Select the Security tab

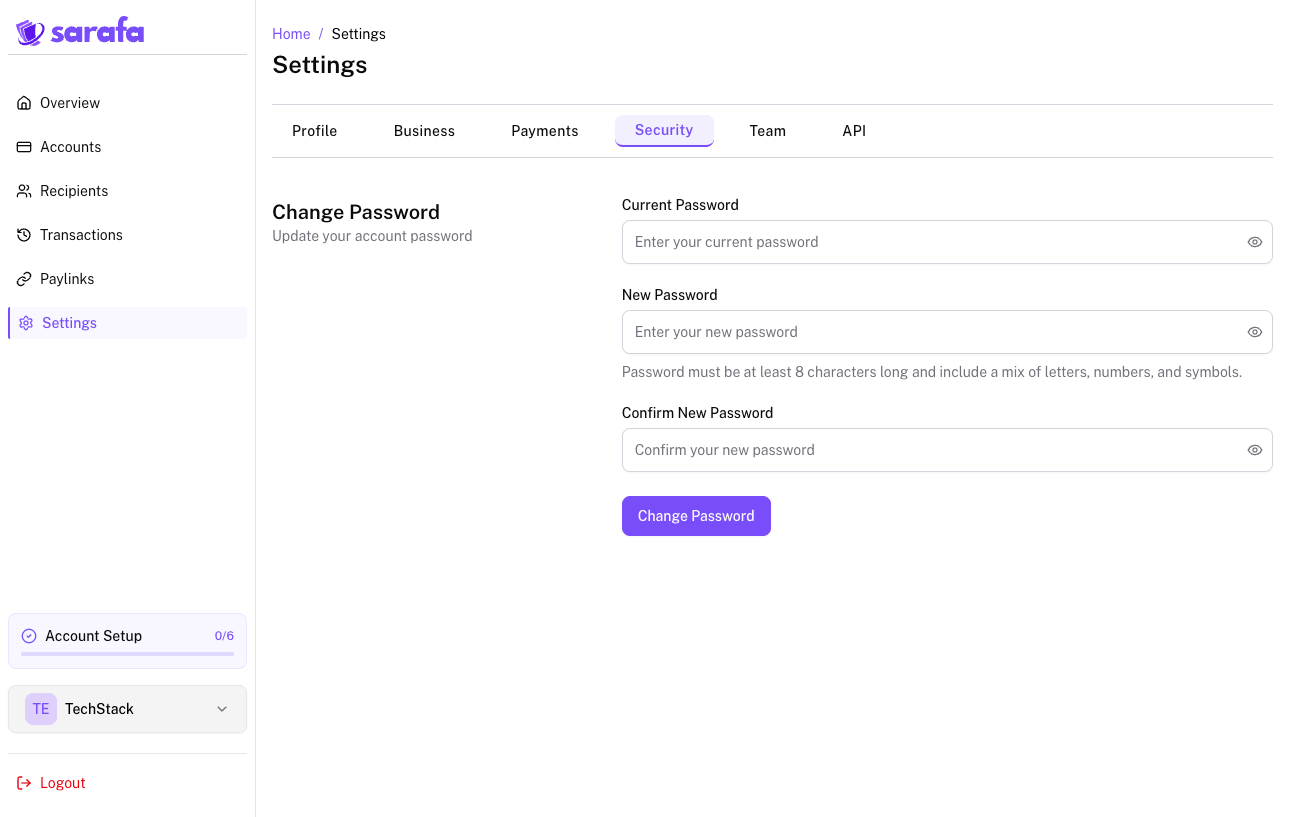[664, 131]
